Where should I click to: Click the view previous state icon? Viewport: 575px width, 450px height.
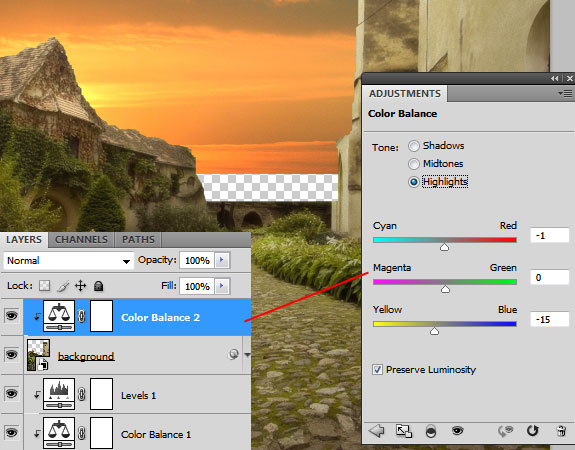505,431
